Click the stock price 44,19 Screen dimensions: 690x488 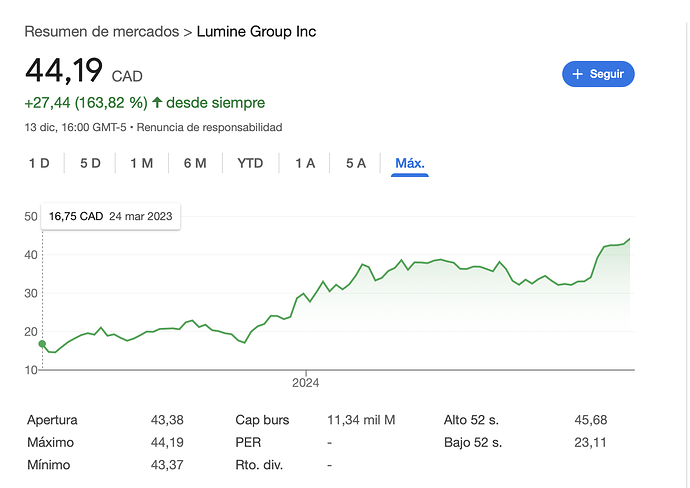[64, 70]
